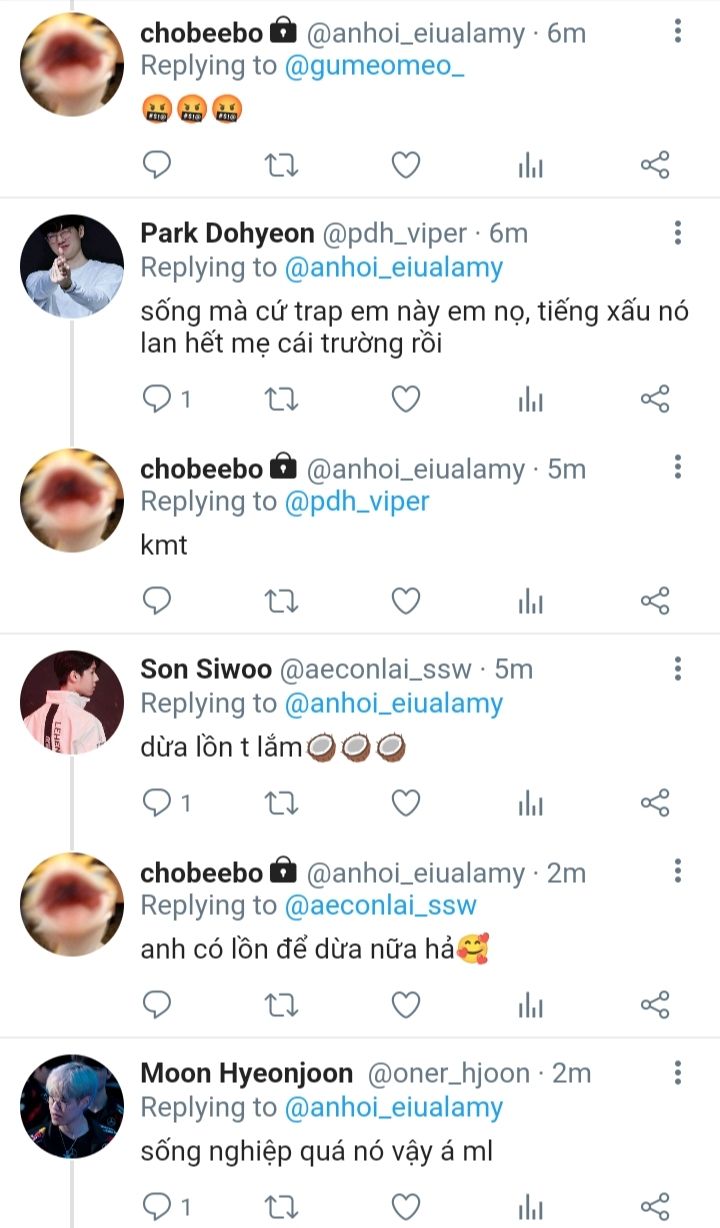
Task: Open more options menu for Son Siwoo's tweet
Action: [x=678, y=669]
